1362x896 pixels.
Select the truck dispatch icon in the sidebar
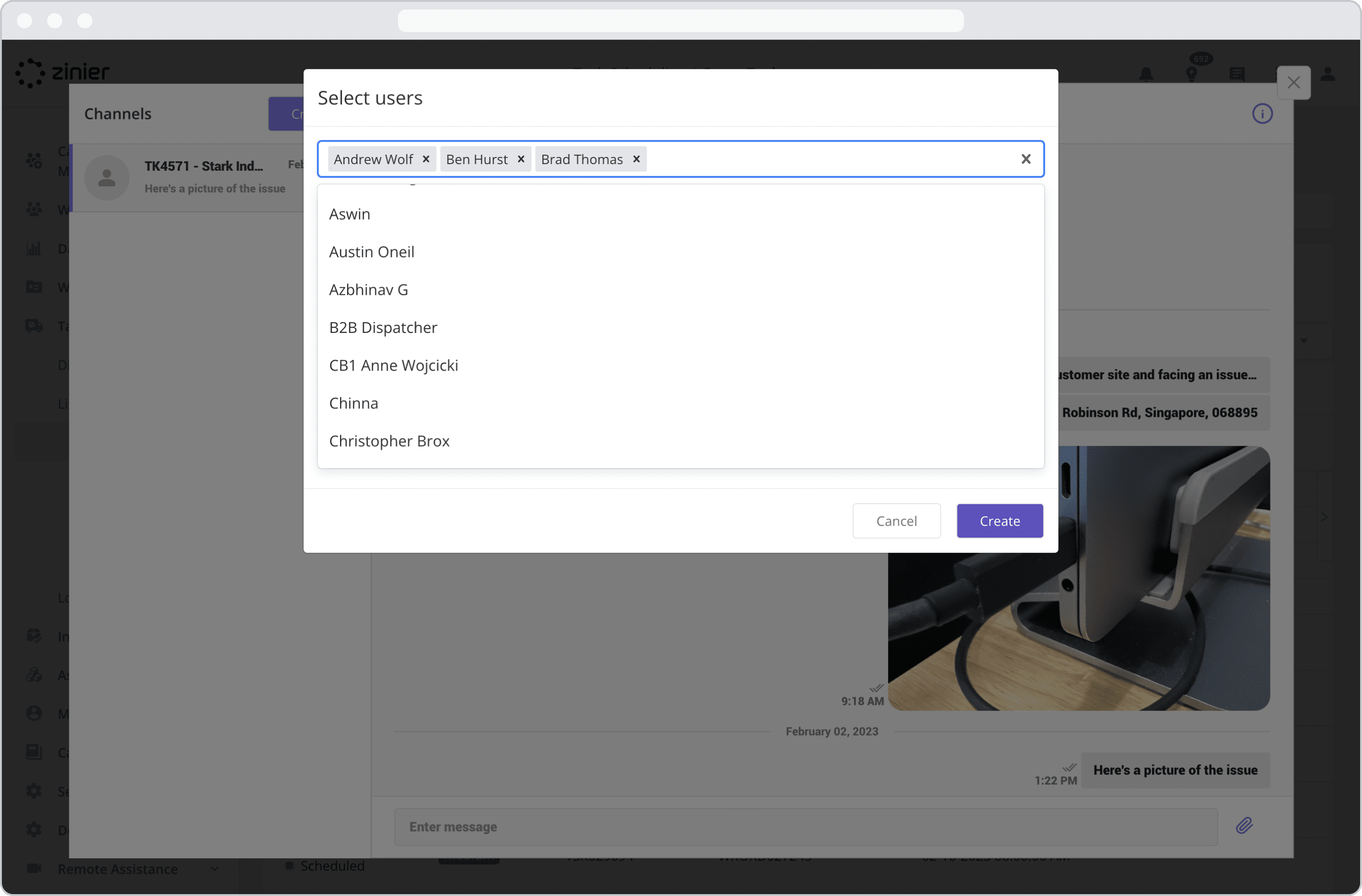pyautogui.click(x=34, y=325)
